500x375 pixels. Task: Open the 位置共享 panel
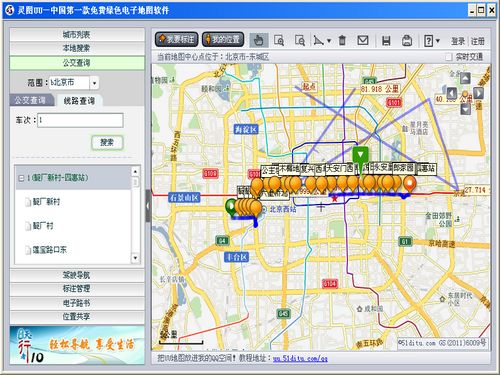pos(77,316)
